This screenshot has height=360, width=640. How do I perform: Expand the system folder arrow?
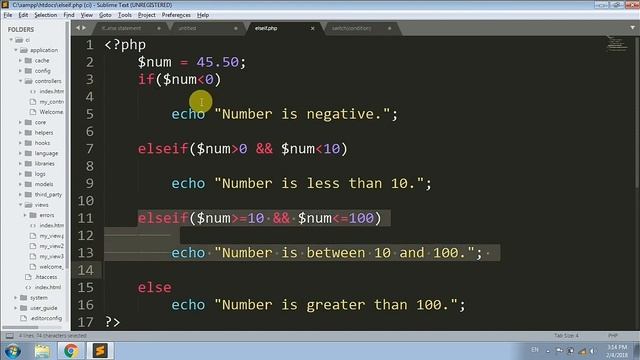pos(16,298)
